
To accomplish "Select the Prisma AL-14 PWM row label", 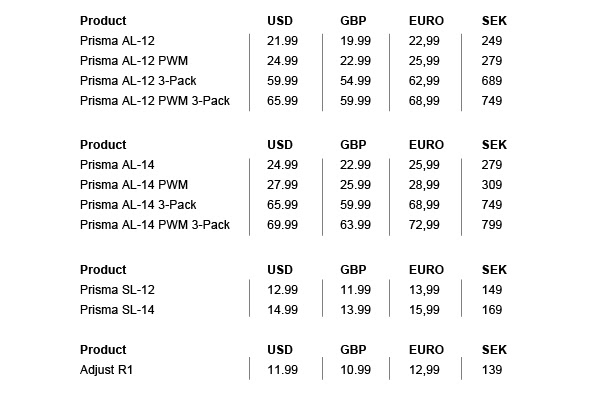I will click(134, 185).
